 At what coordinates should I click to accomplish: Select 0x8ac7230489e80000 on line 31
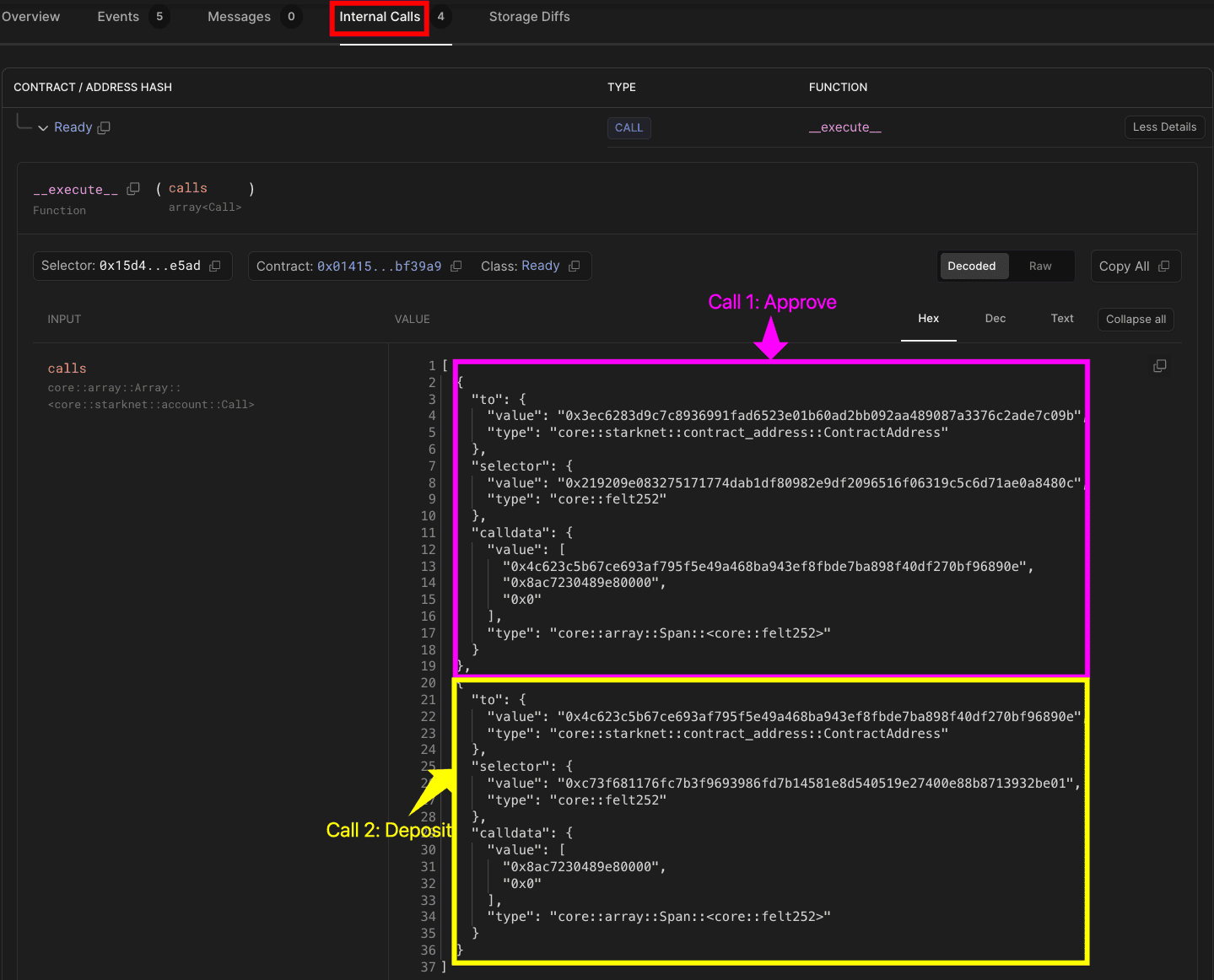pos(580,867)
